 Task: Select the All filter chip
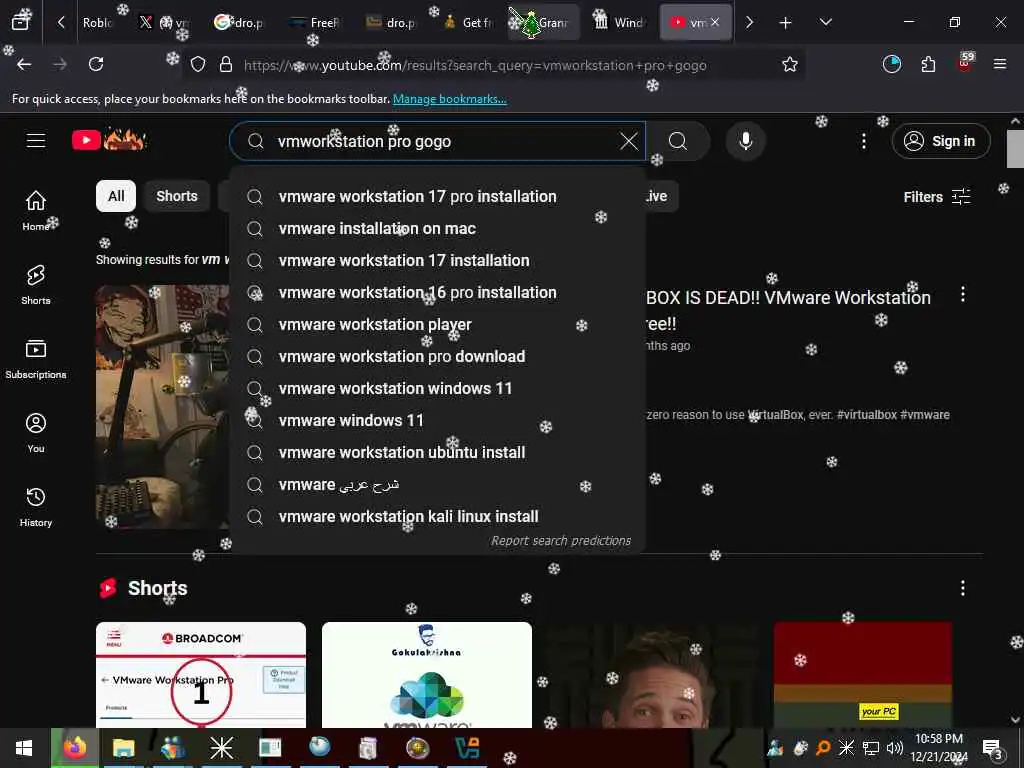pyautogui.click(x=116, y=196)
